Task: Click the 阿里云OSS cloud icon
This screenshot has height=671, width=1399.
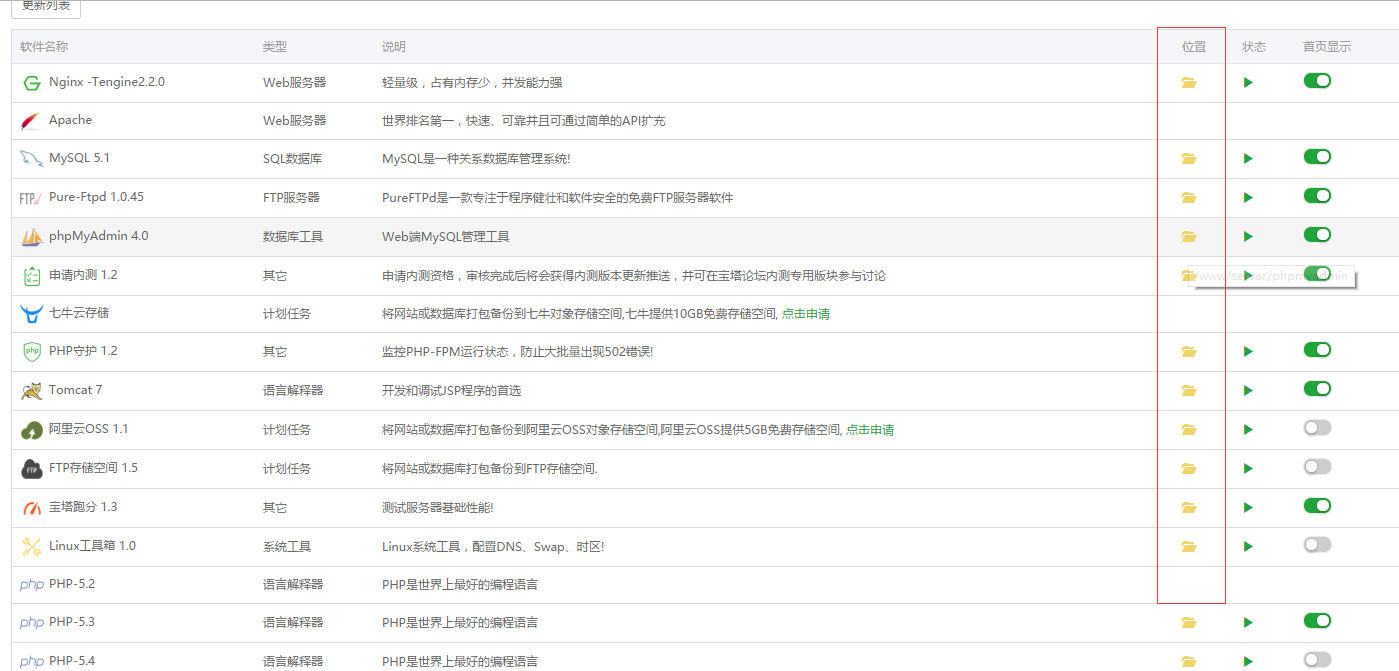Action: point(31,430)
